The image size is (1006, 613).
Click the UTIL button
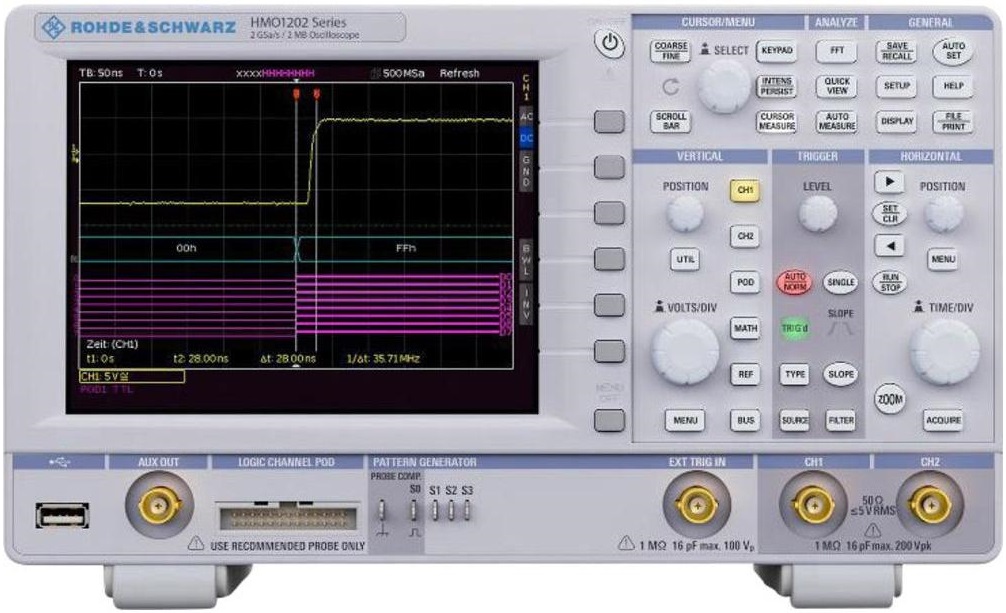685,259
